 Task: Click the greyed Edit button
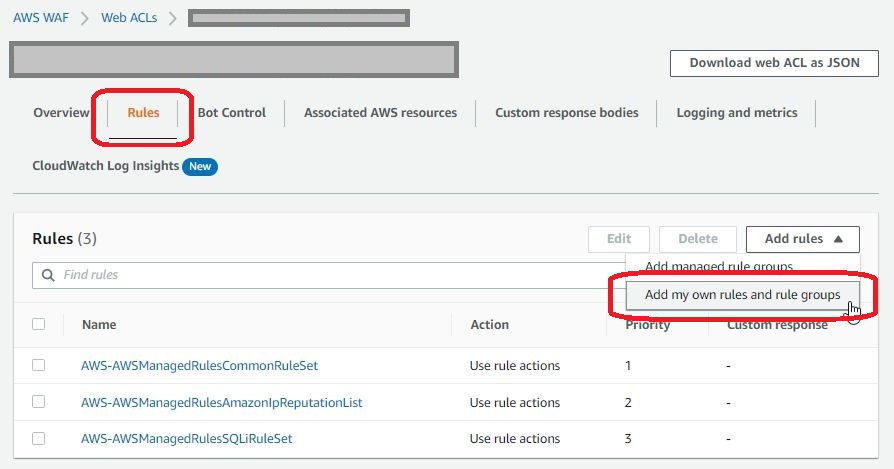pos(619,239)
